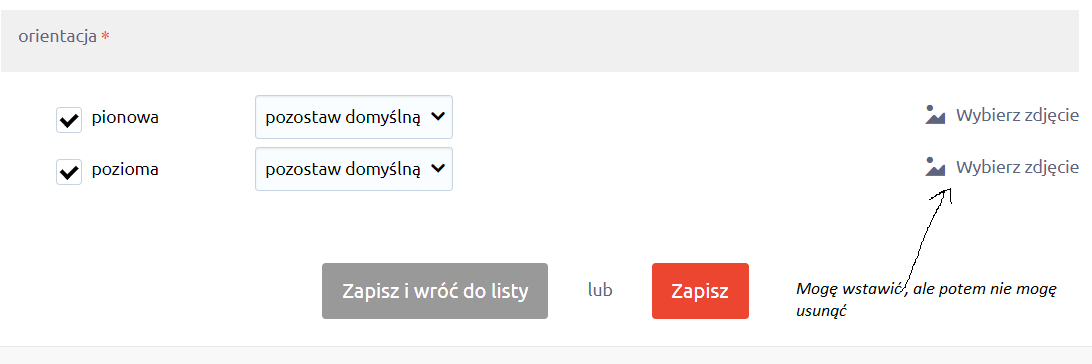Click the chevron arrow in pozioma dropdown

tap(437, 168)
